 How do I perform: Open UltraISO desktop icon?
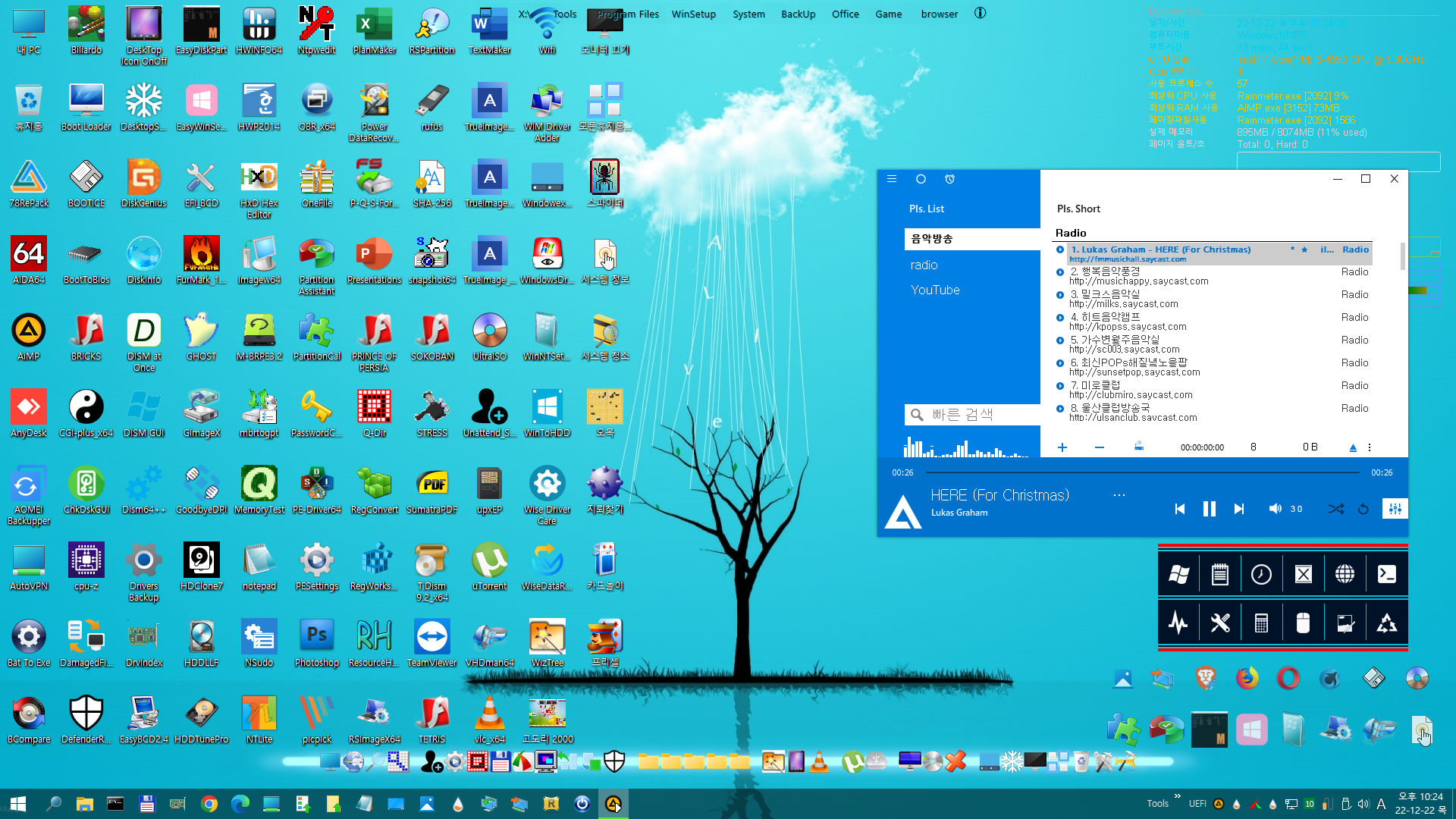point(489,337)
